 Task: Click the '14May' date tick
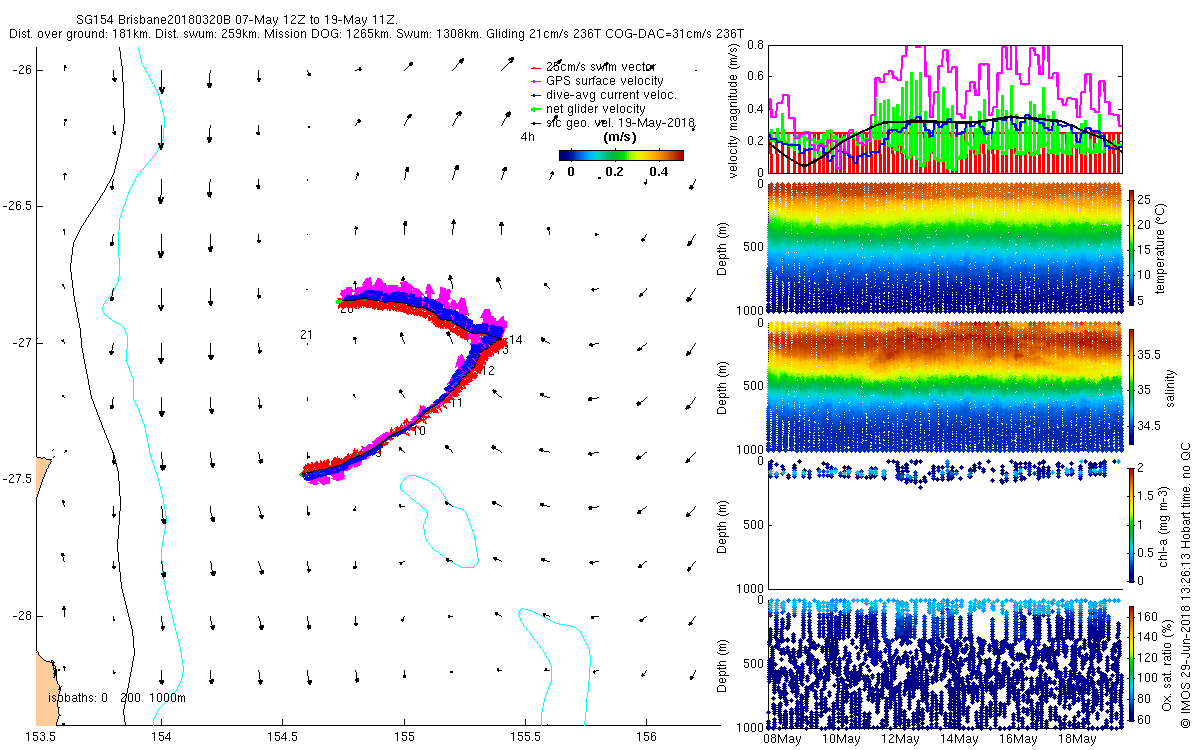tap(959, 740)
